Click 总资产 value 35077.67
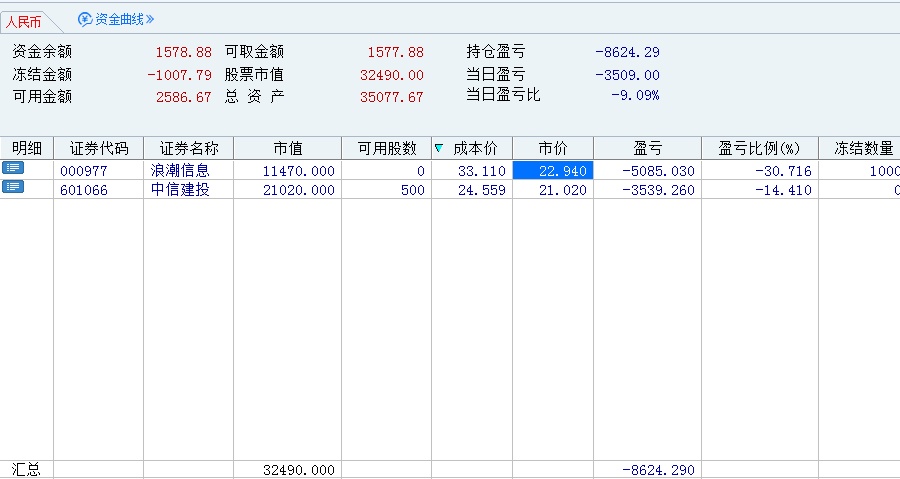Image resolution: width=900 pixels, height=479 pixels. pyautogui.click(x=392, y=97)
